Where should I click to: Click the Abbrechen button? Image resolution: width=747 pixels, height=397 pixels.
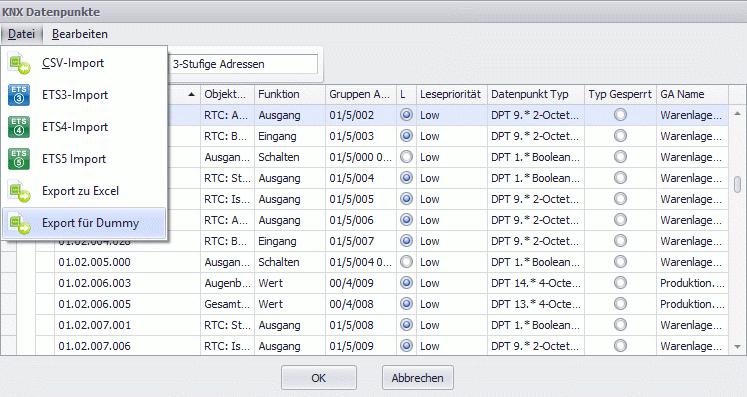[x=418, y=378]
